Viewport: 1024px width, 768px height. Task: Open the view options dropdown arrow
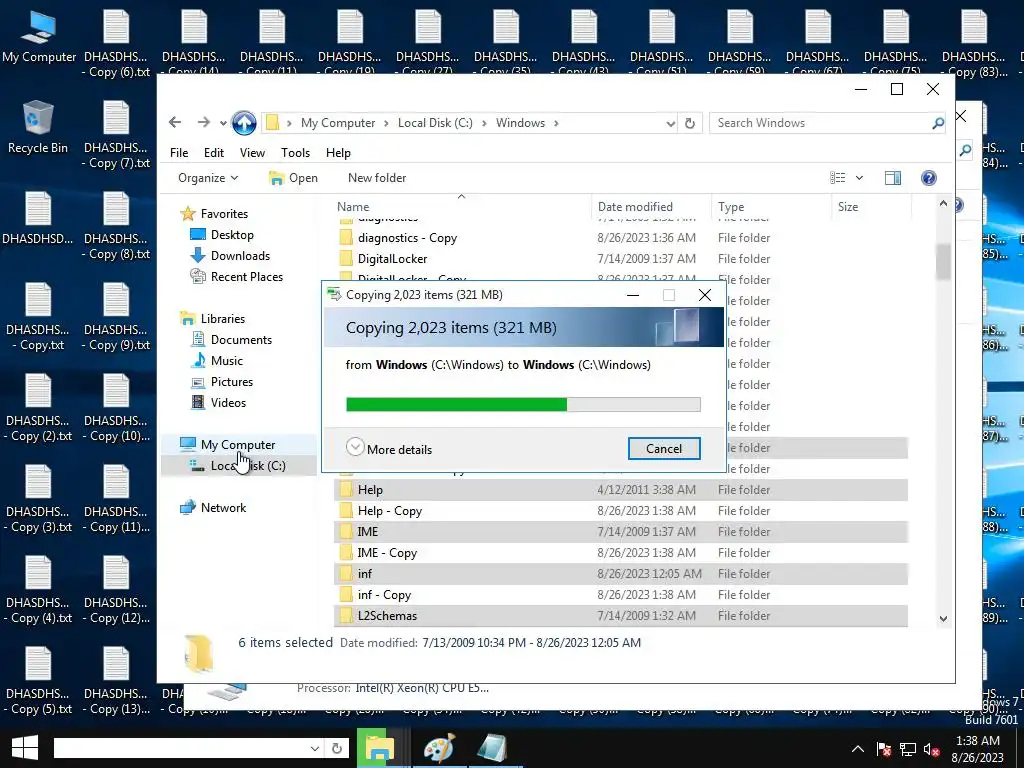tap(859, 178)
